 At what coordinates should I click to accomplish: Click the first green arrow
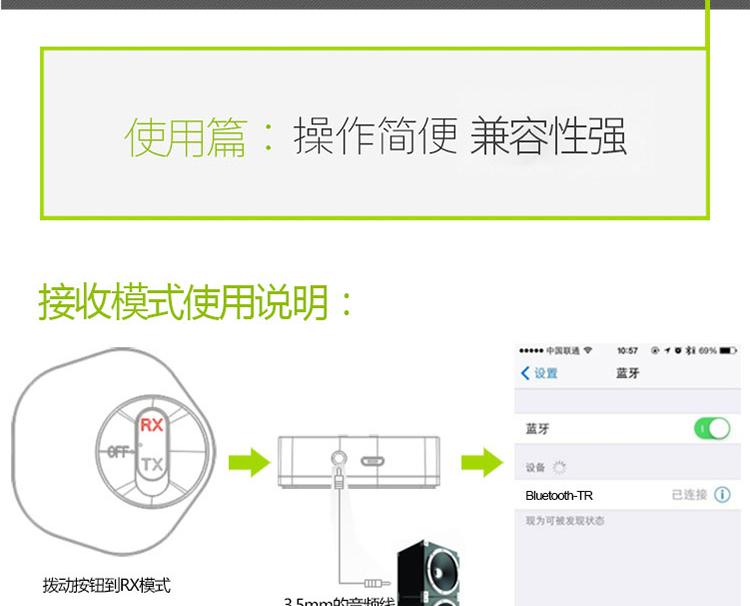tap(249, 463)
